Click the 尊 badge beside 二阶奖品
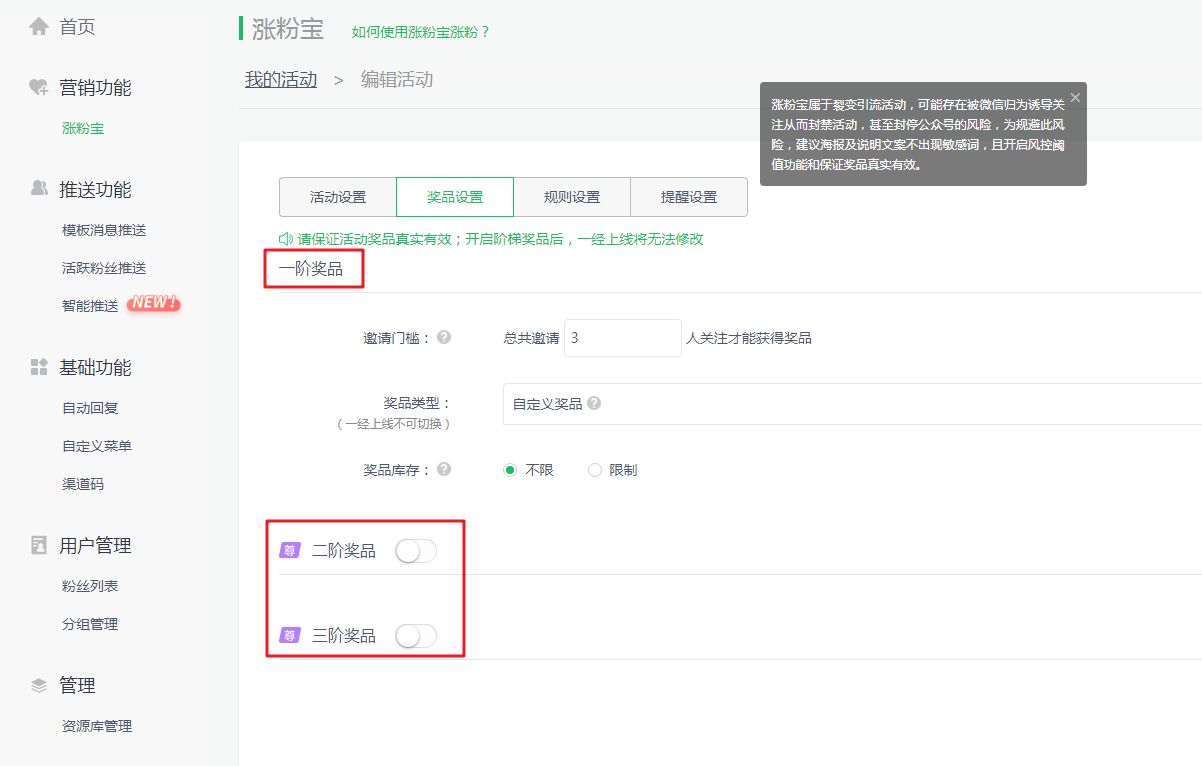 tap(288, 549)
